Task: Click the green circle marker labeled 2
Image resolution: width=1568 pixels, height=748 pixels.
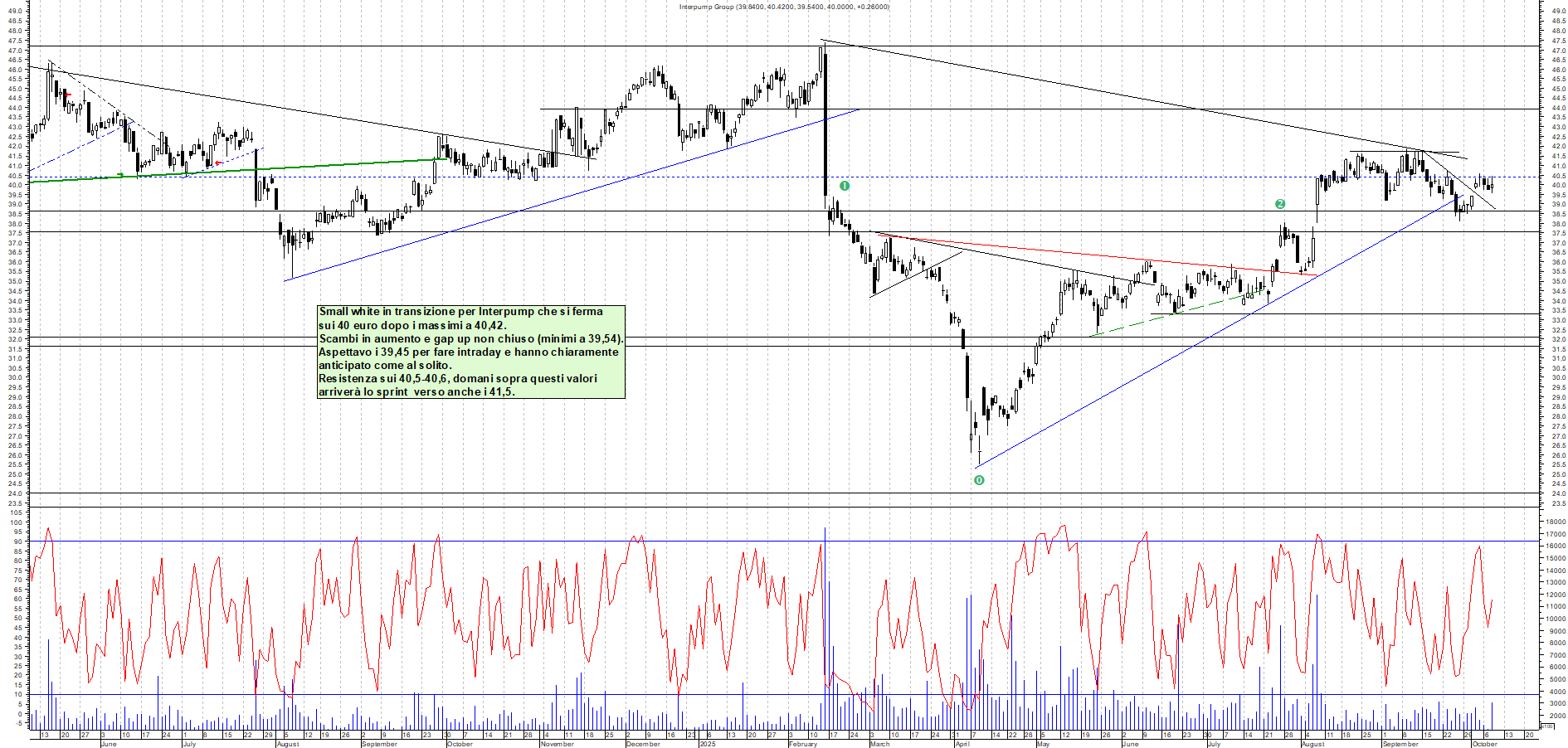Action: 1280,204
